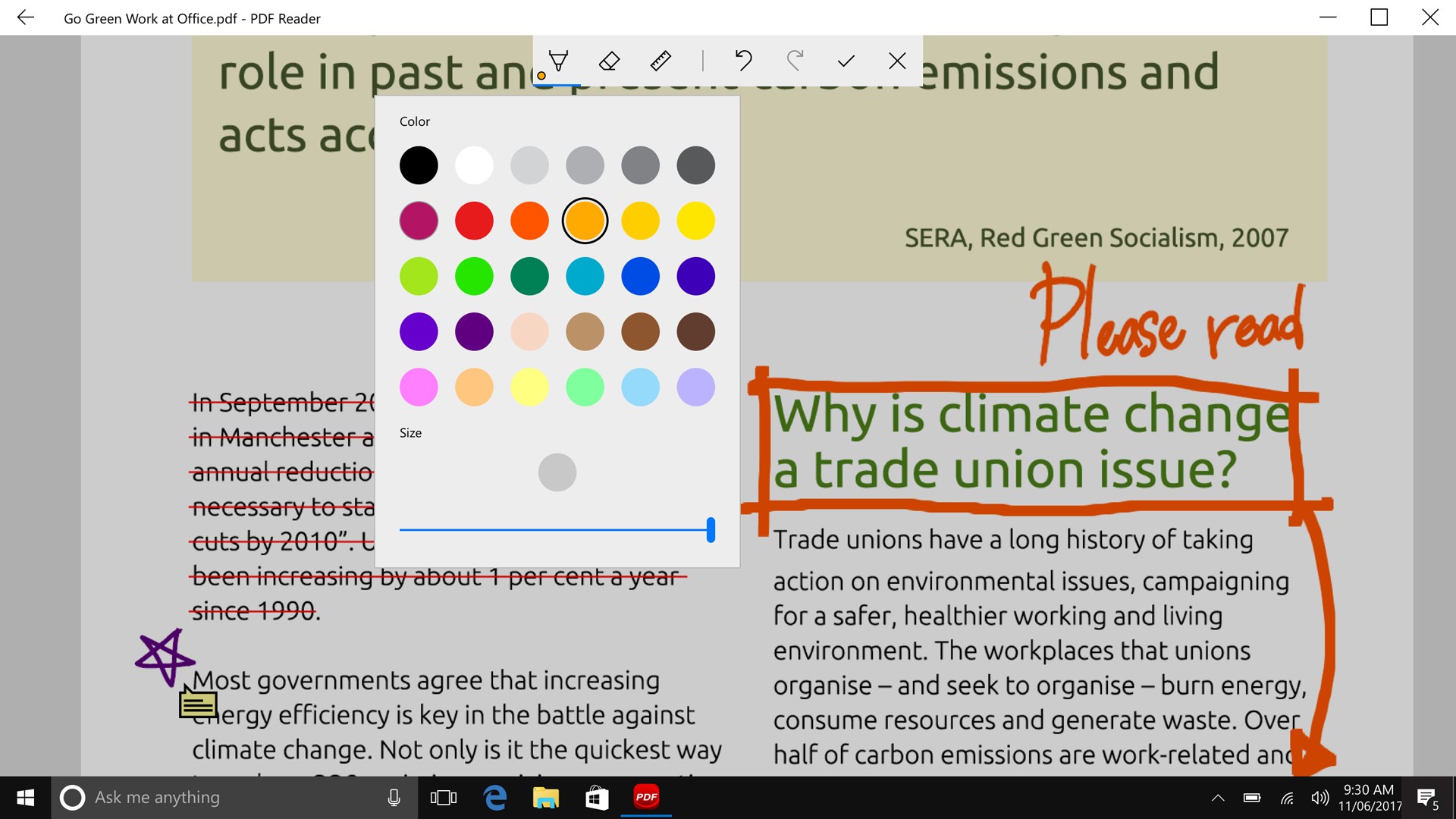The width and height of the screenshot is (1456, 819).
Task: Click the redo arrow icon
Action: point(795,61)
